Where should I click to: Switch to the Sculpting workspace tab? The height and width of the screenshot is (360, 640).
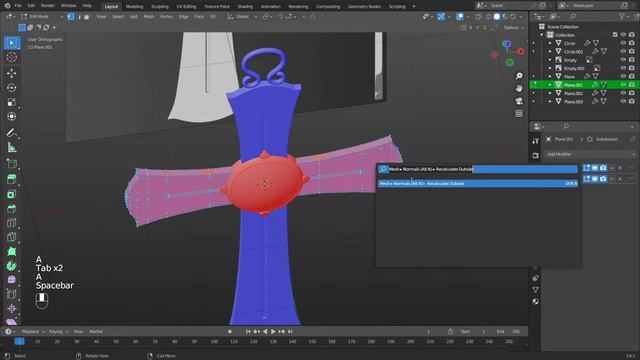160,6
